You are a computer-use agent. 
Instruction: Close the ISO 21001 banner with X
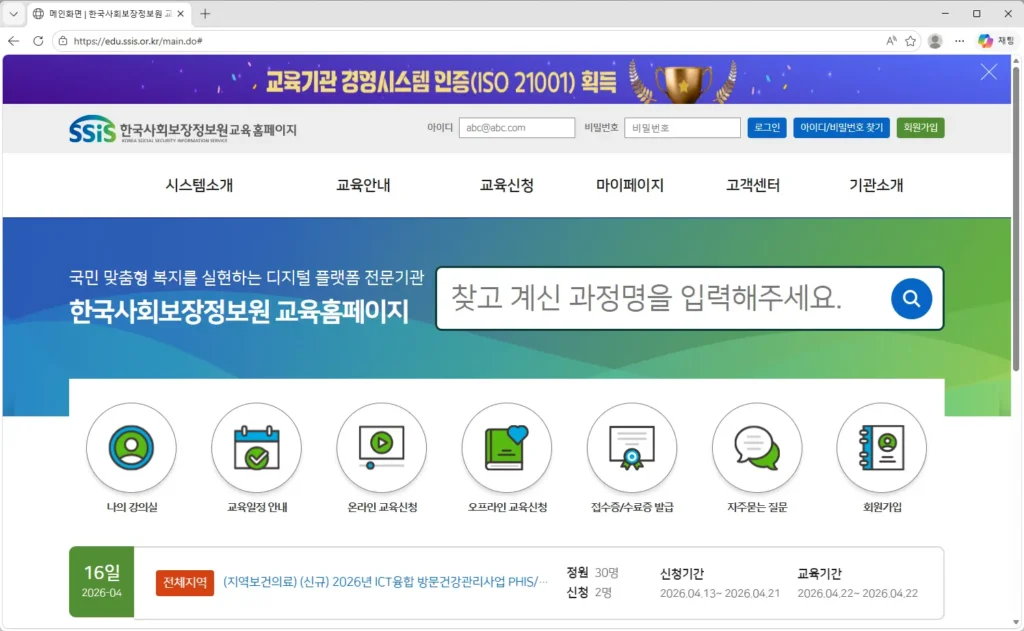pos(989,72)
